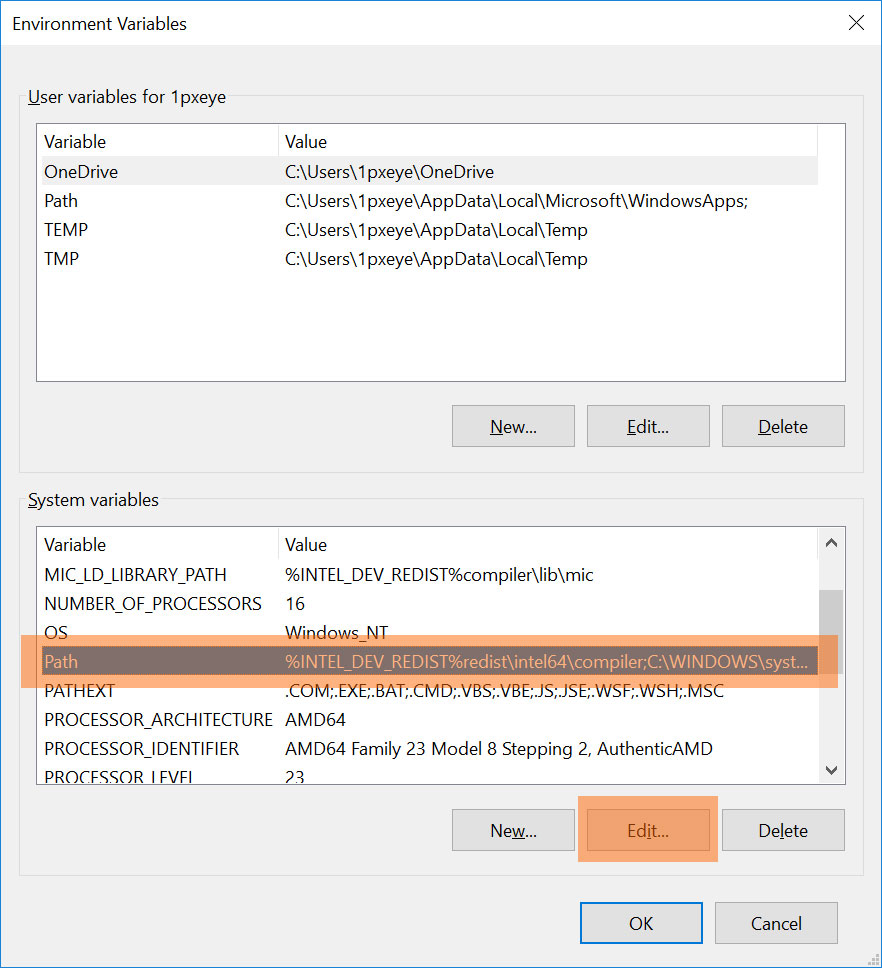Image resolution: width=882 pixels, height=968 pixels.
Task: Select the user Path variable row
Action: point(61,201)
